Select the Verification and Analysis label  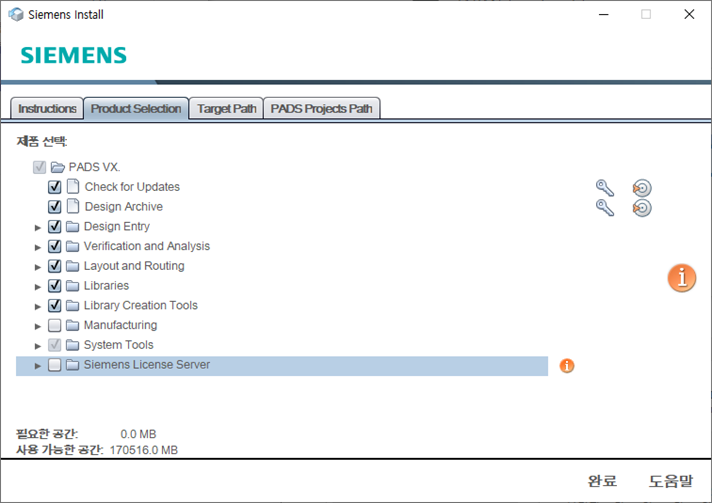pos(147,246)
